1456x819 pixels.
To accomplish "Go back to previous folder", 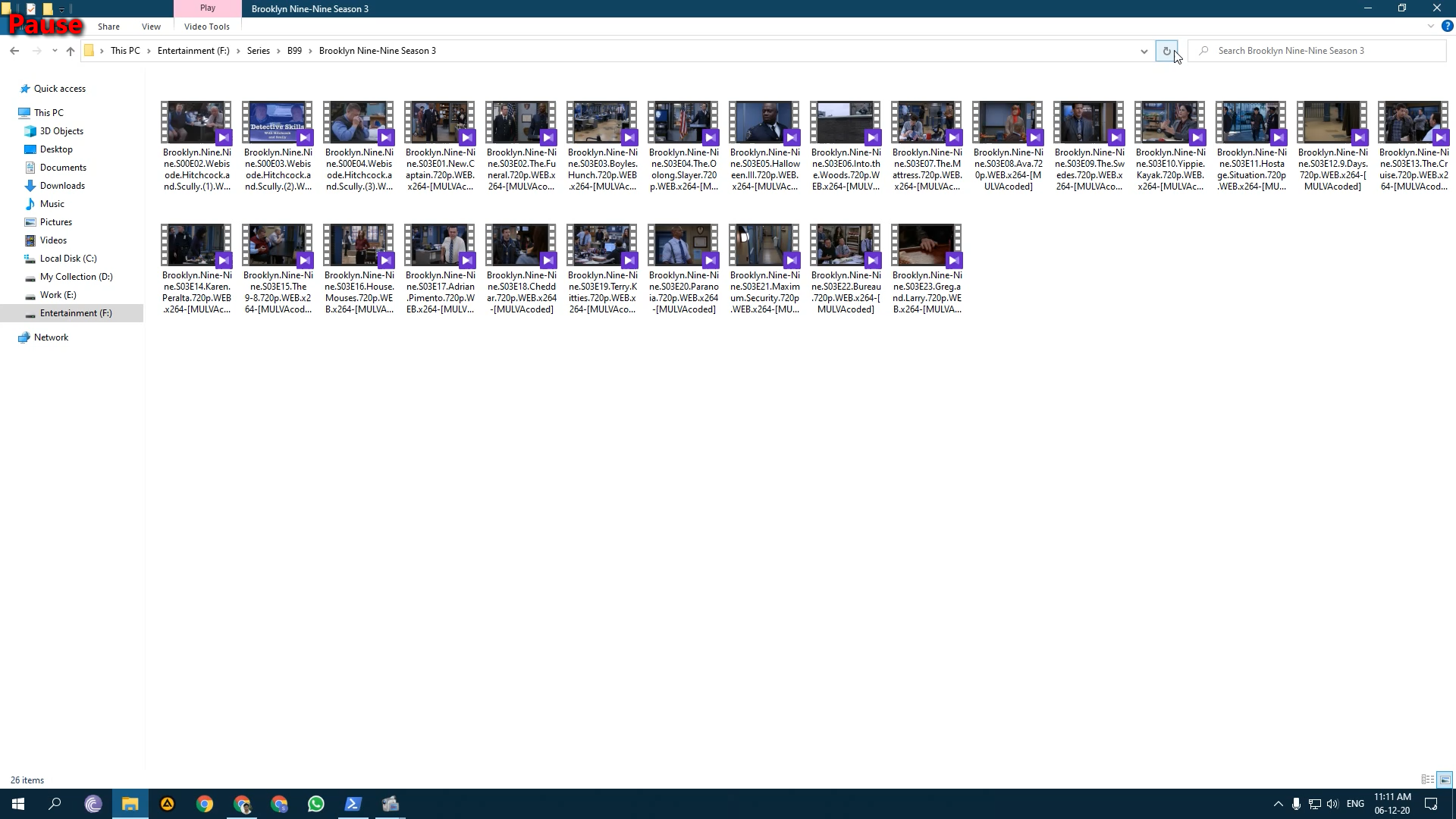I will pyautogui.click(x=14, y=51).
